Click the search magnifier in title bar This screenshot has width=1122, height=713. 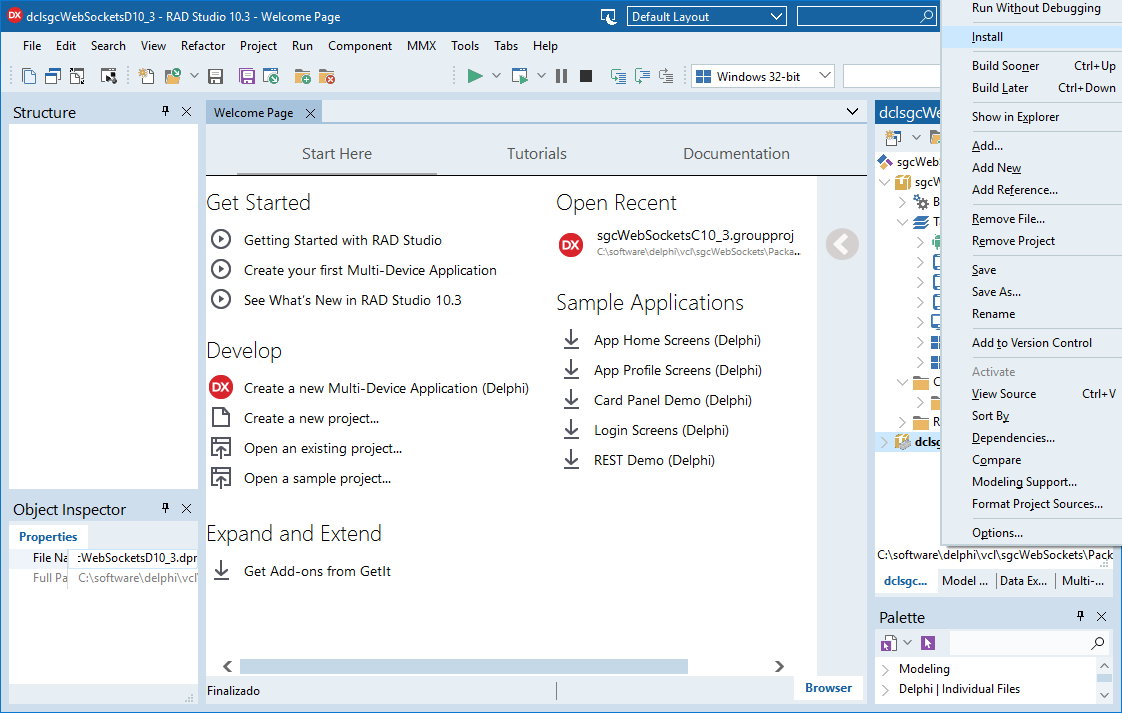click(x=927, y=16)
